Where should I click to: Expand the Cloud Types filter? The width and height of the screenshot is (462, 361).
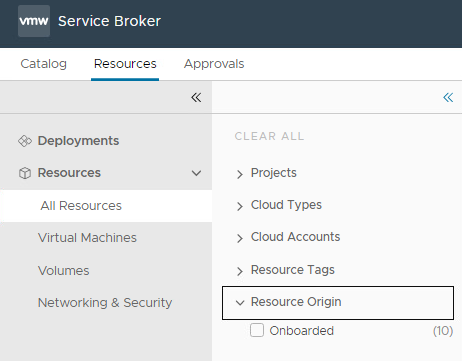click(240, 206)
